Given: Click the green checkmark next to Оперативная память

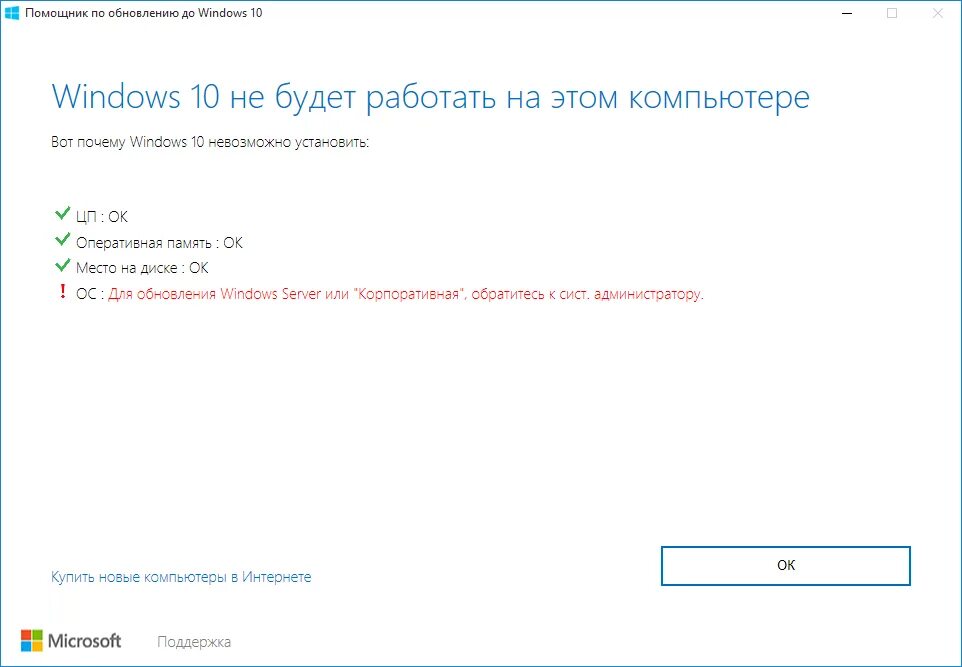Looking at the screenshot, I should pyautogui.click(x=63, y=239).
